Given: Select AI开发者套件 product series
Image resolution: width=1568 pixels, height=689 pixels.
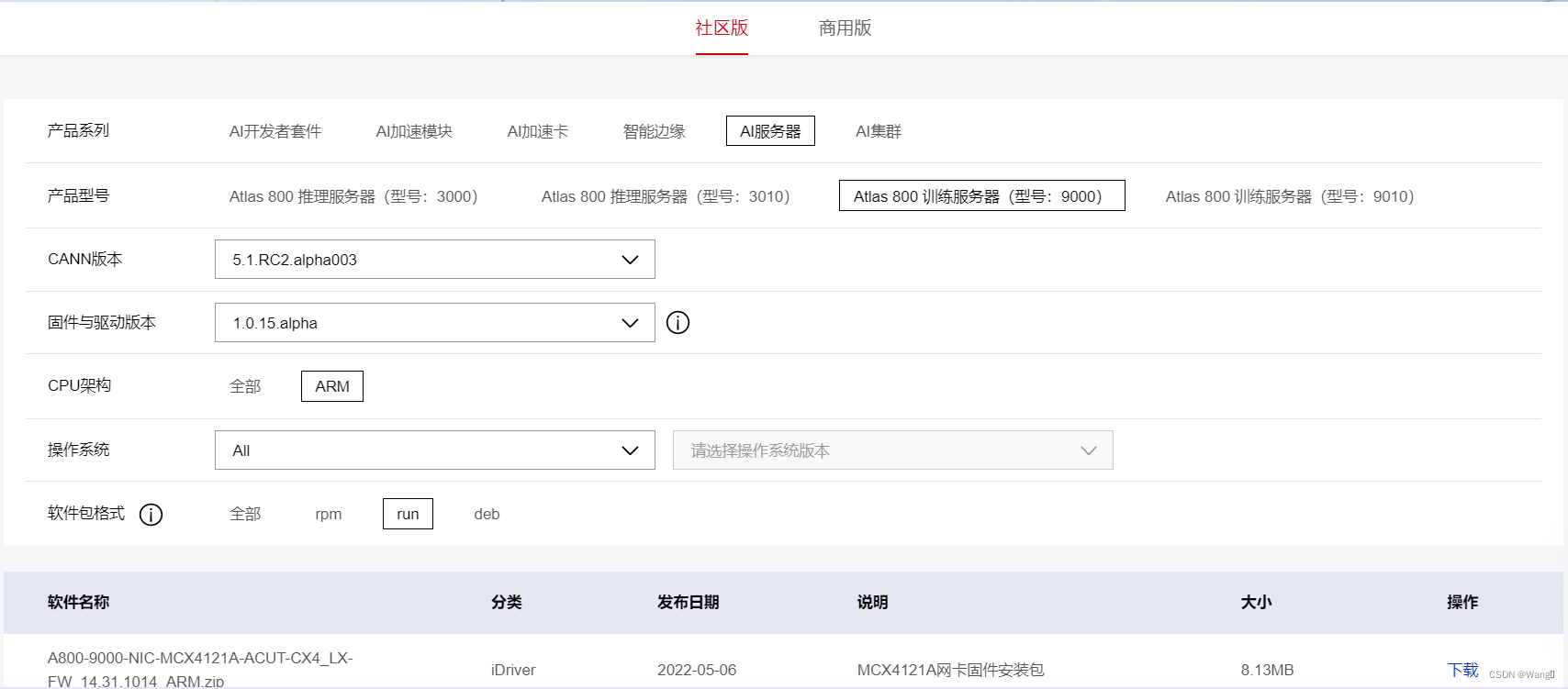Looking at the screenshot, I should [275, 131].
